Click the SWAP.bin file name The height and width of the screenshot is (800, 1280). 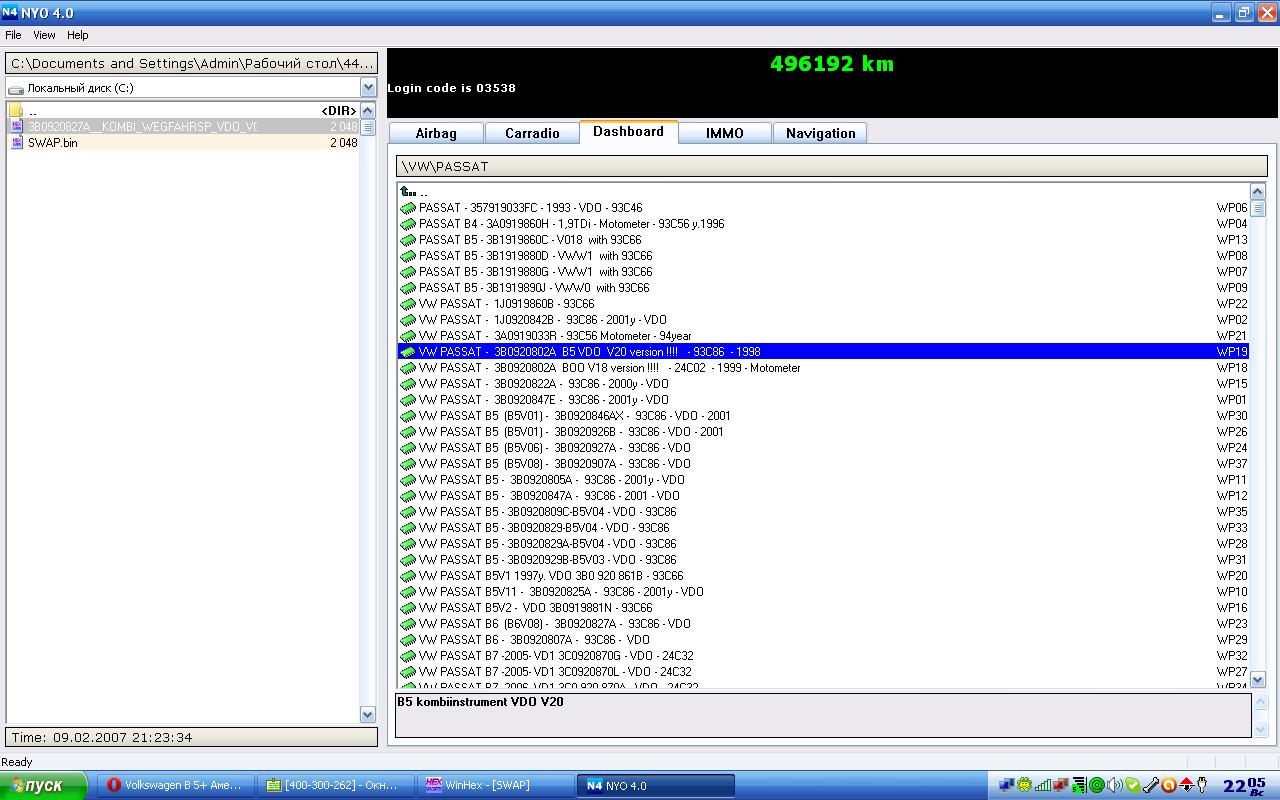(x=52, y=143)
